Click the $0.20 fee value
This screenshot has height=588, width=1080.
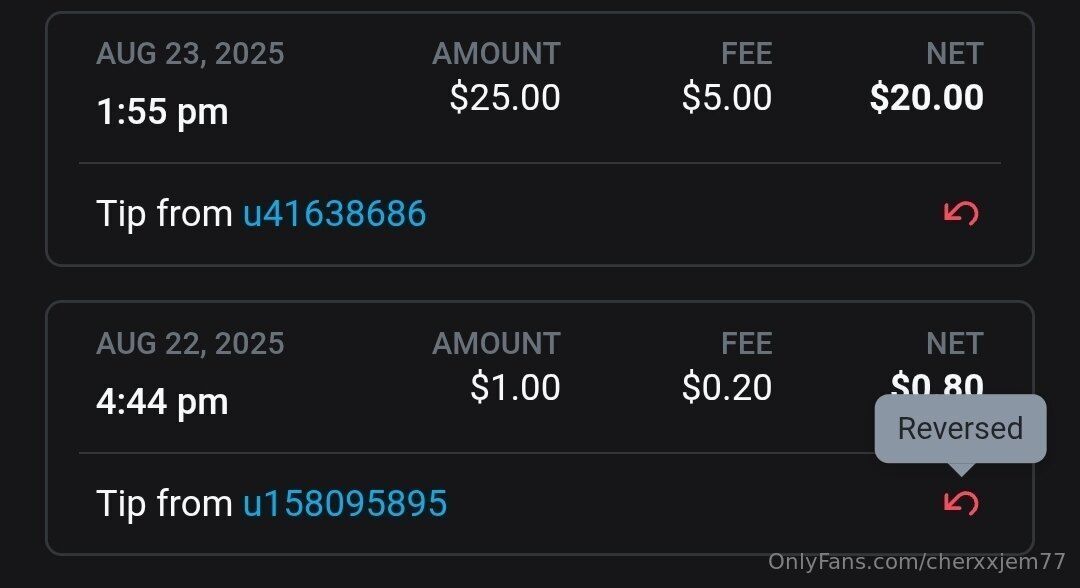(x=726, y=387)
